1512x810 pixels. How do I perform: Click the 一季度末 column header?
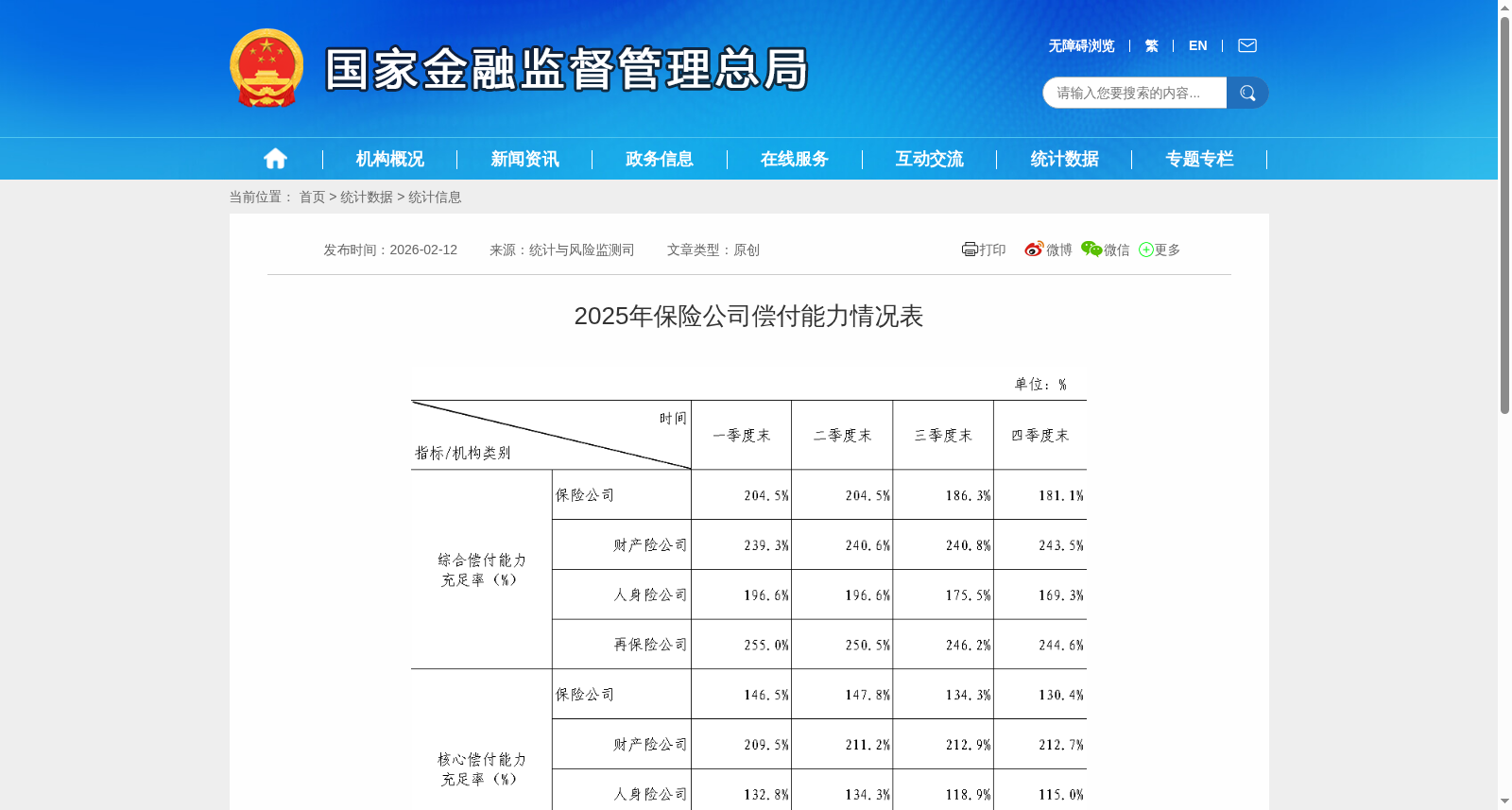click(742, 436)
